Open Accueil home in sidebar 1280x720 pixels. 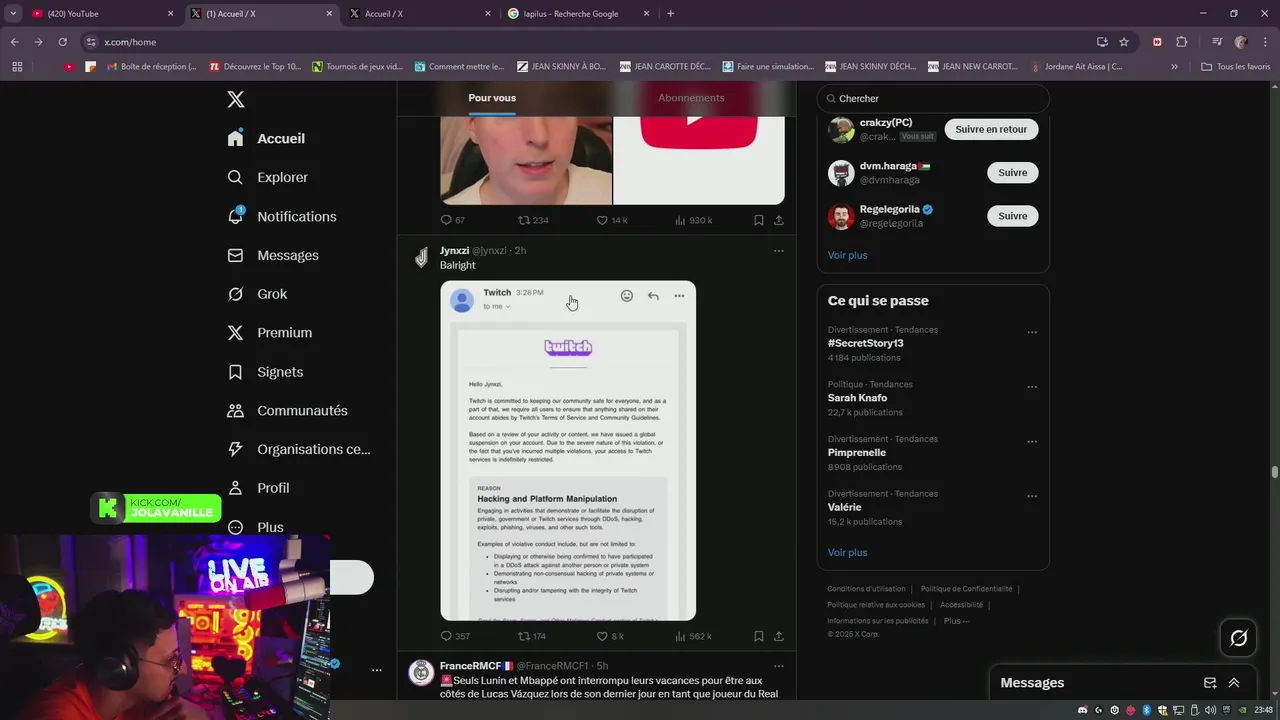[x=266, y=138]
